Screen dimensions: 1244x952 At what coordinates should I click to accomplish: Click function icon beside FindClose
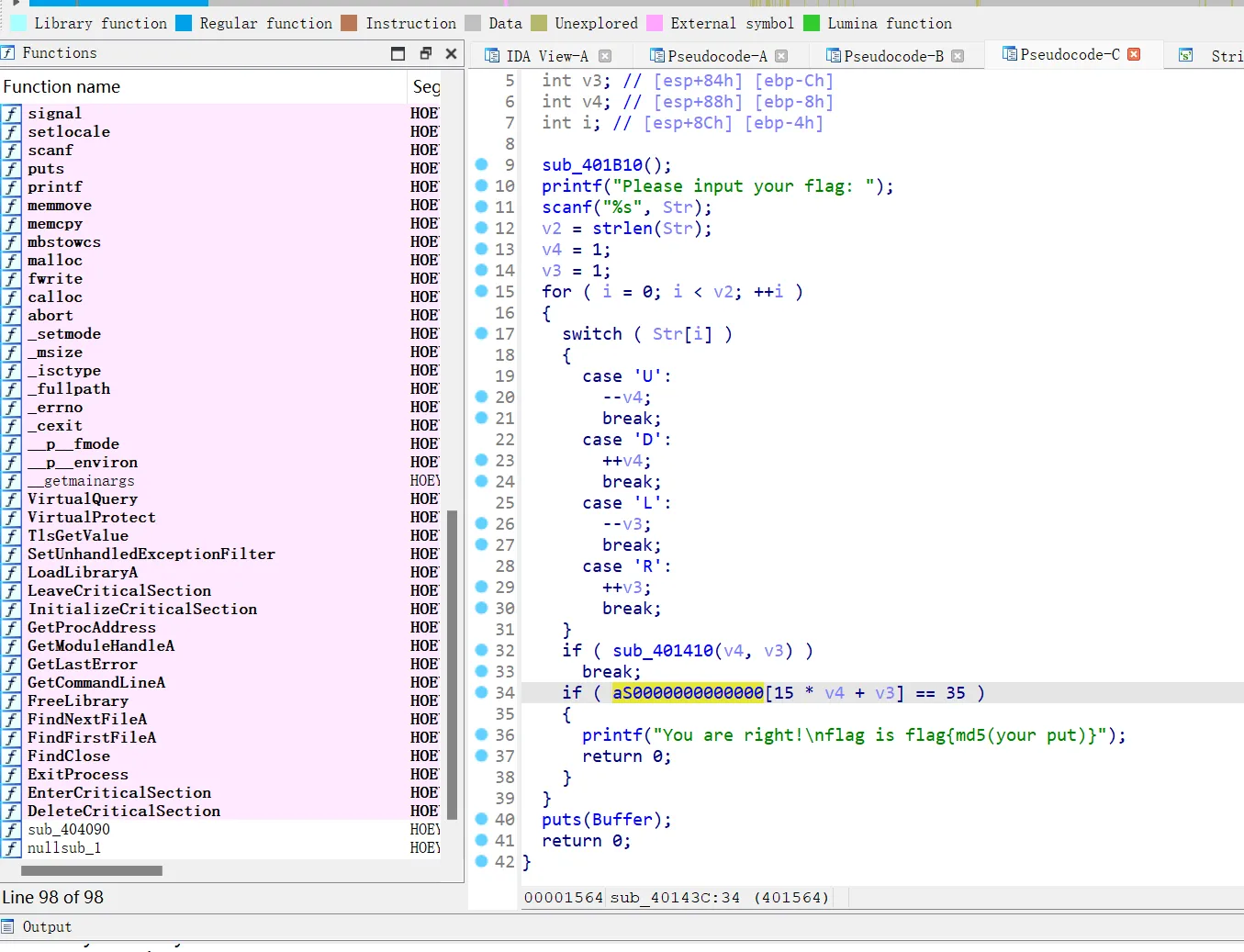click(x=11, y=756)
